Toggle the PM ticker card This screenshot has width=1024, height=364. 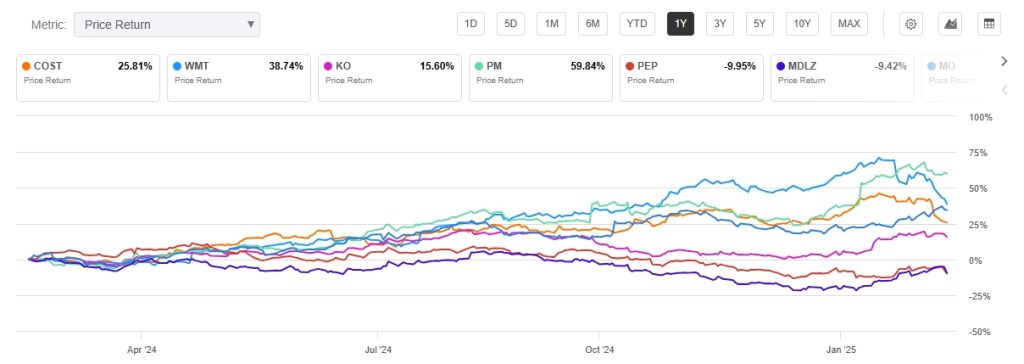pyautogui.click(x=541, y=78)
